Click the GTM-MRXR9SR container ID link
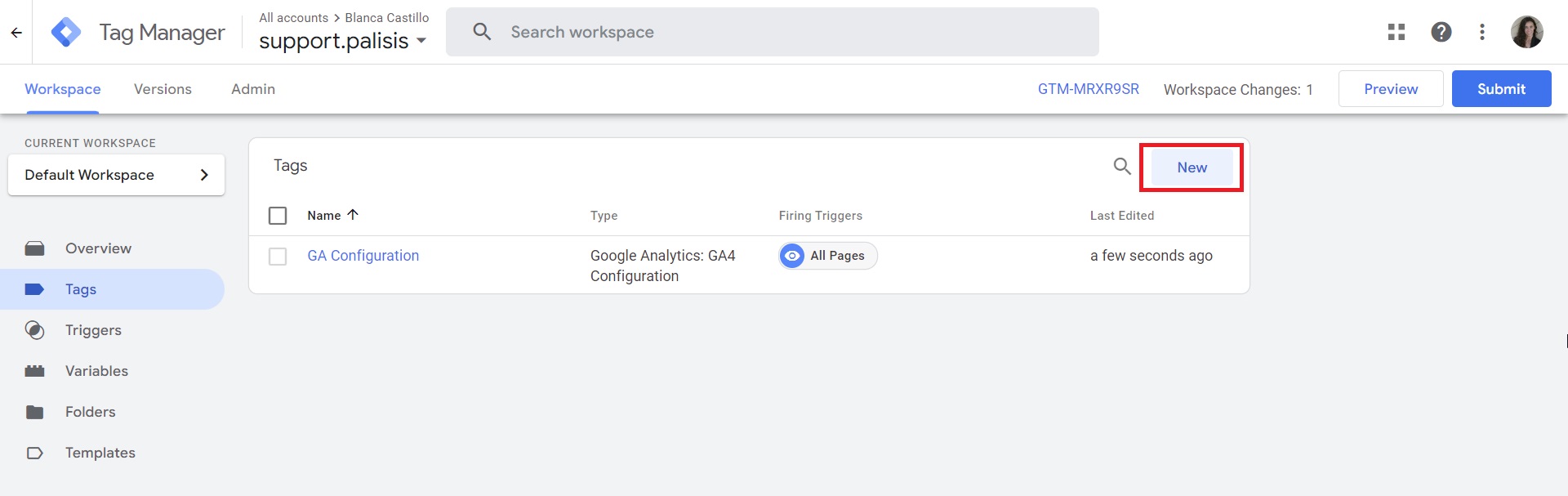This screenshot has height=496, width=1568. coord(1088,89)
